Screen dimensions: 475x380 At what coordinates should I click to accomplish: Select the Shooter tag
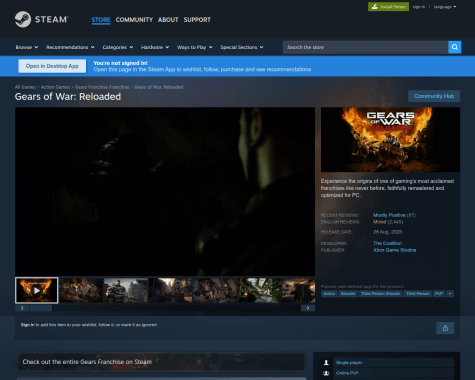click(348, 294)
